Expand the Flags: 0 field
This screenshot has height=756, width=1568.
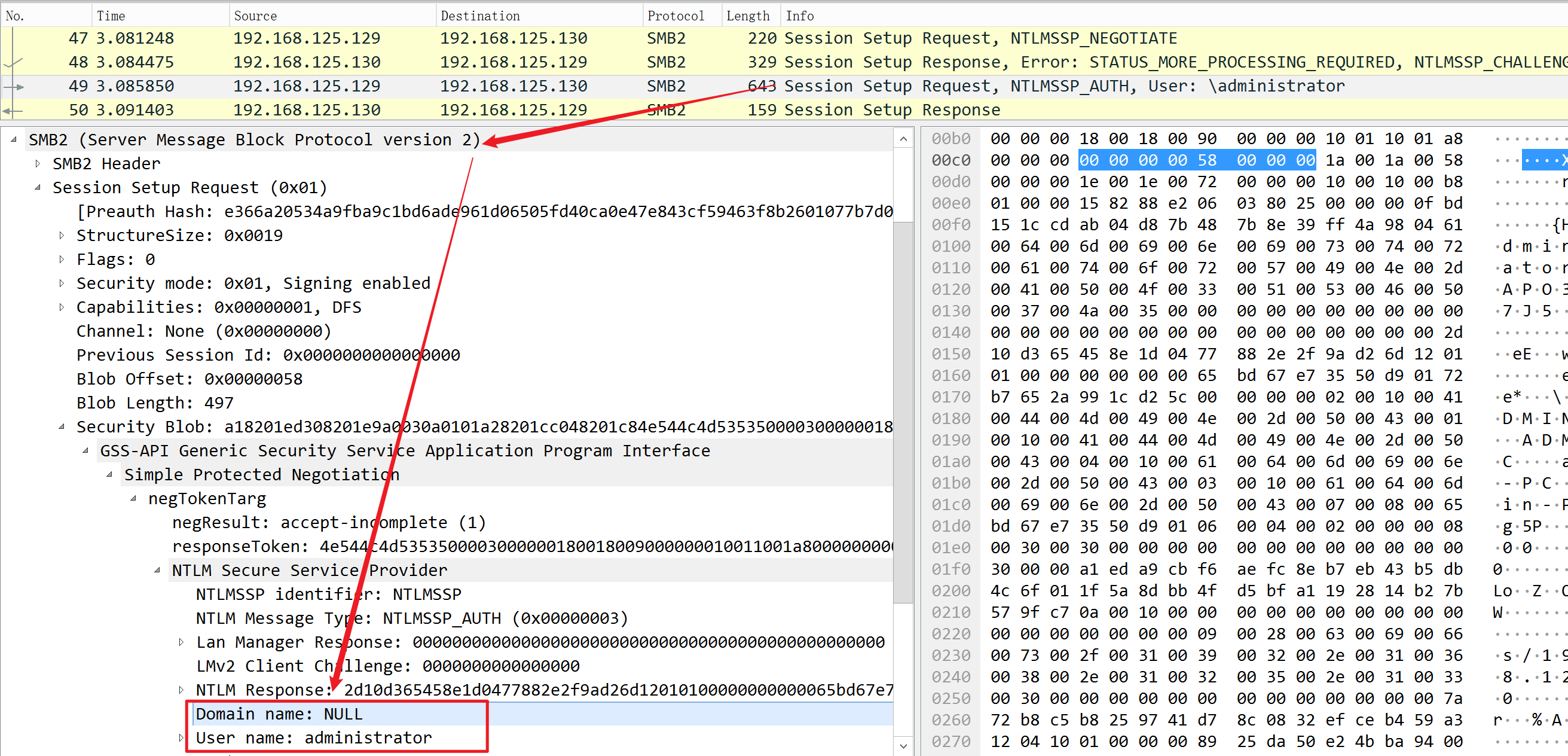coord(62,260)
